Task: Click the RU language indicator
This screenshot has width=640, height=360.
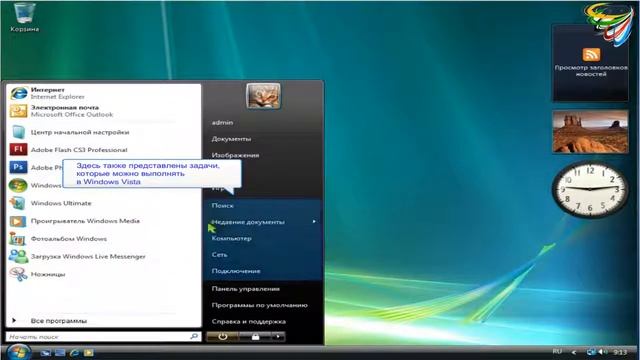Action: 557,351
